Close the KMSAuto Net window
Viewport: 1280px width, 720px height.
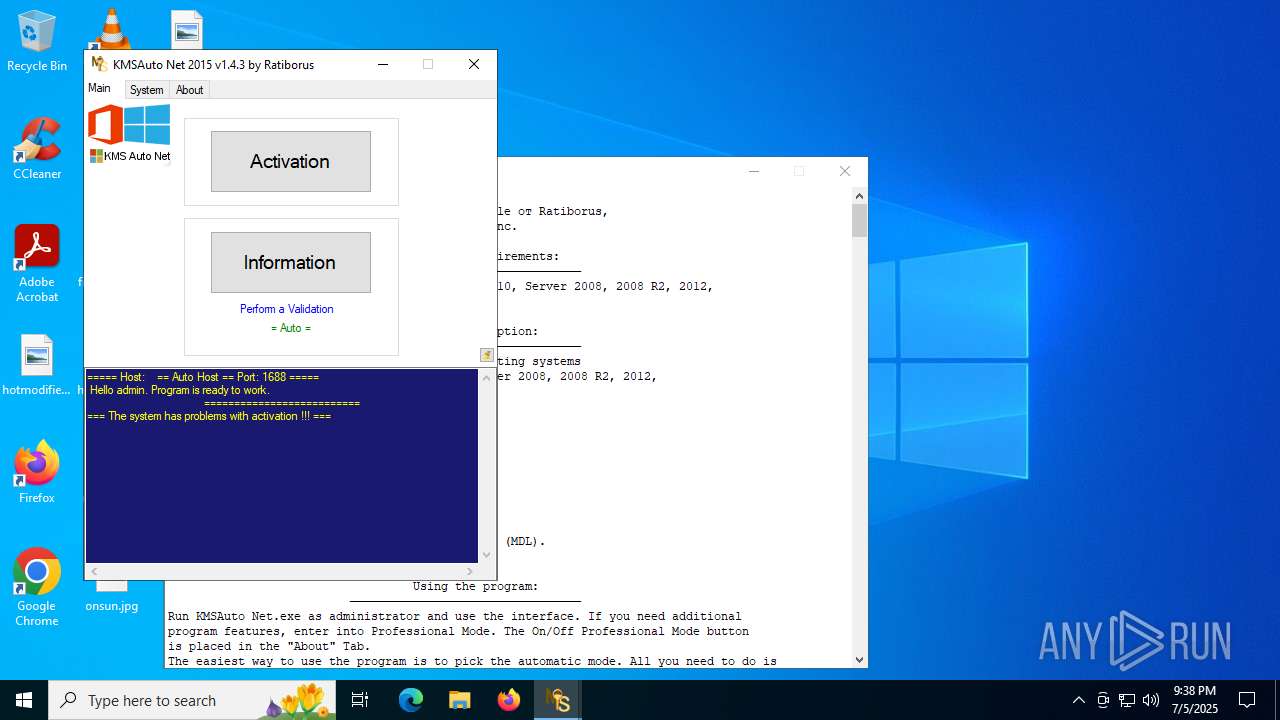click(474, 64)
